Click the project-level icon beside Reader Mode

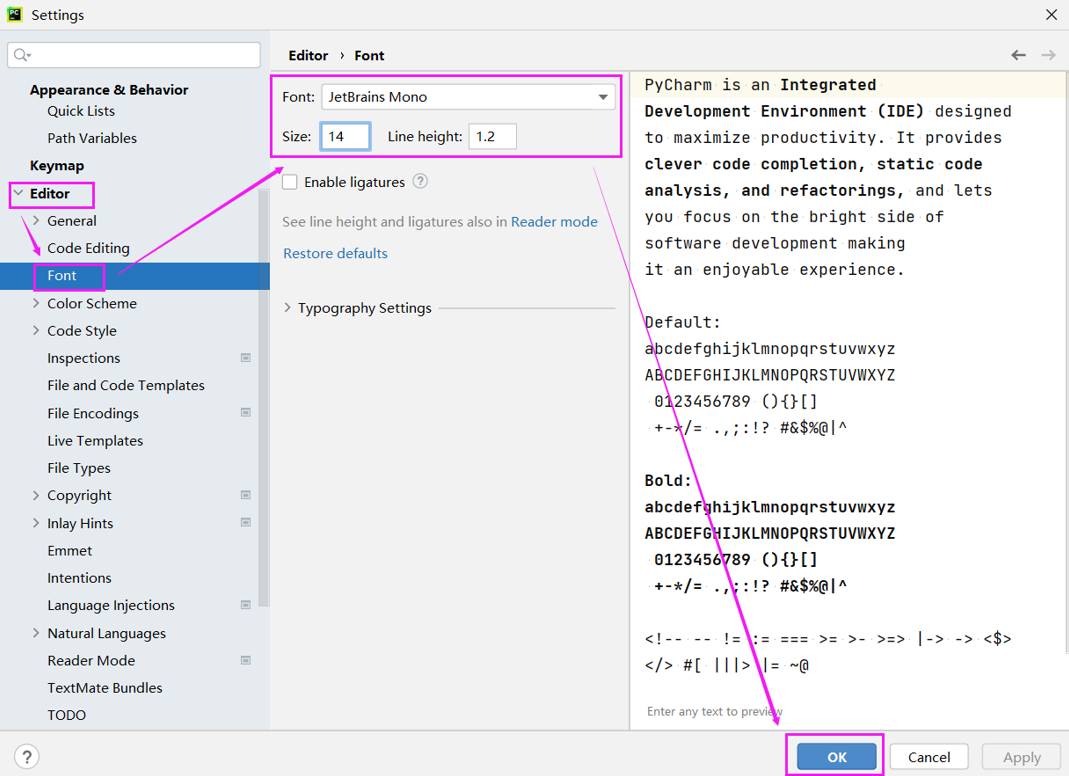[x=246, y=660]
